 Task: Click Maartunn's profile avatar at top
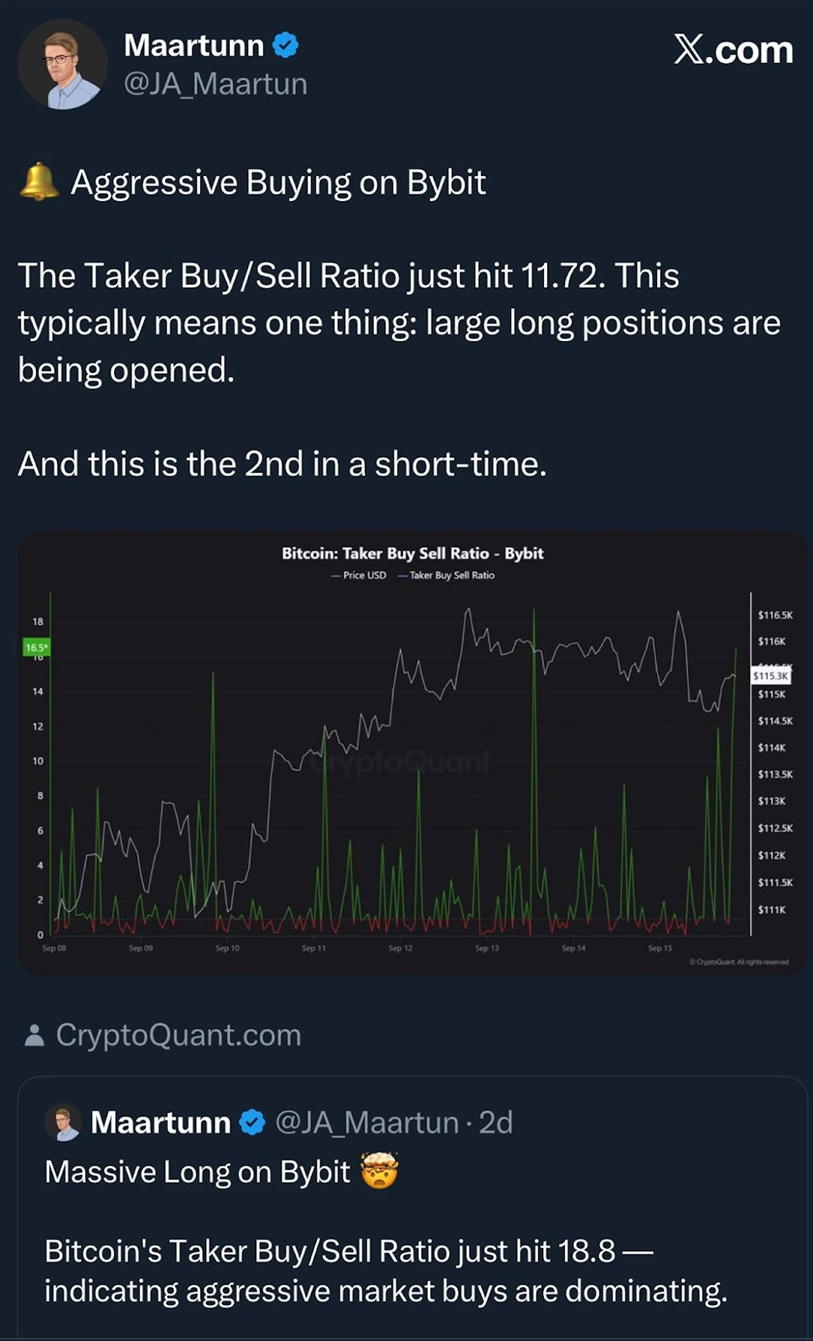[61, 63]
